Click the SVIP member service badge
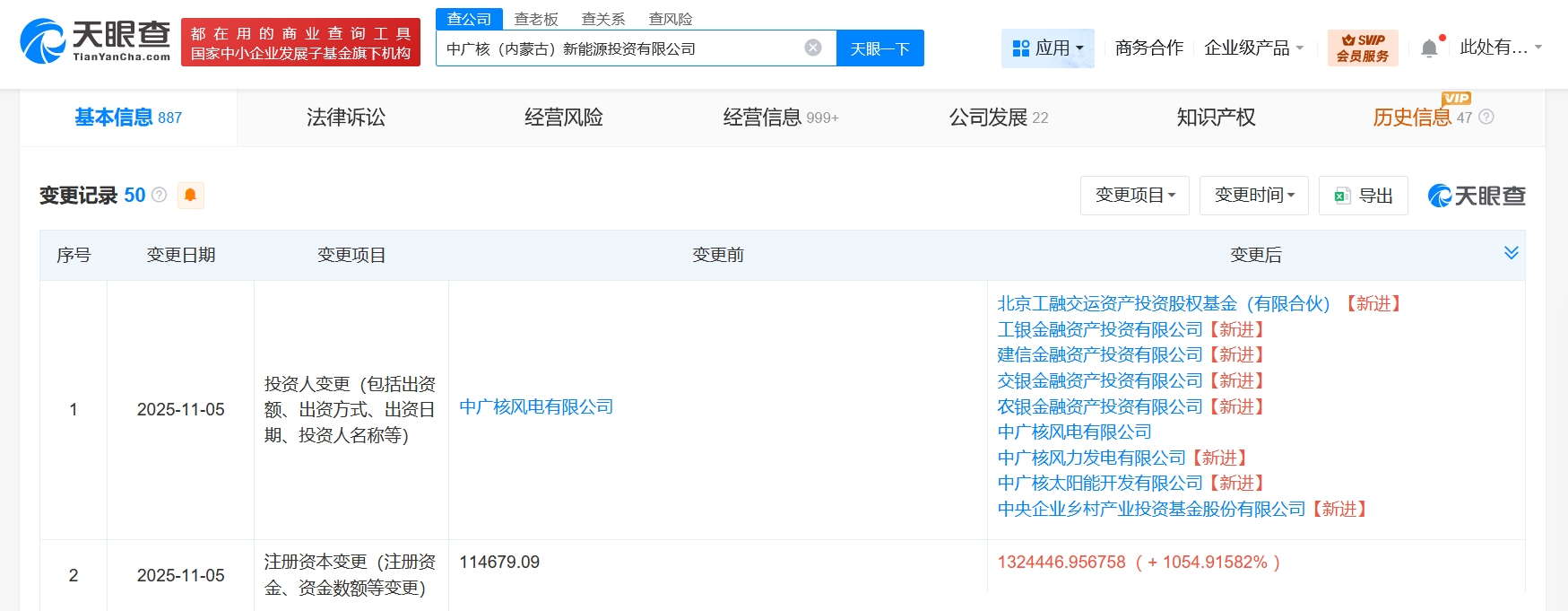The height and width of the screenshot is (611, 1568). (1362, 48)
